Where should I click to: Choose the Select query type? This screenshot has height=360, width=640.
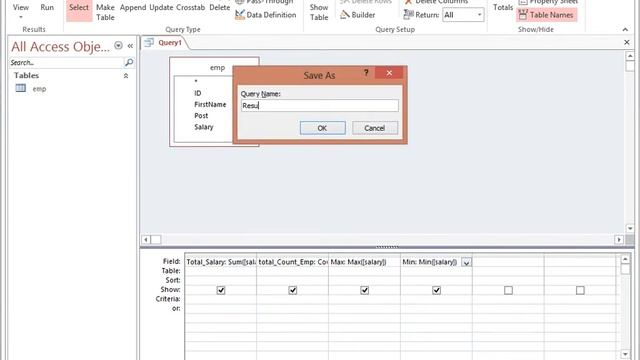click(x=79, y=10)
